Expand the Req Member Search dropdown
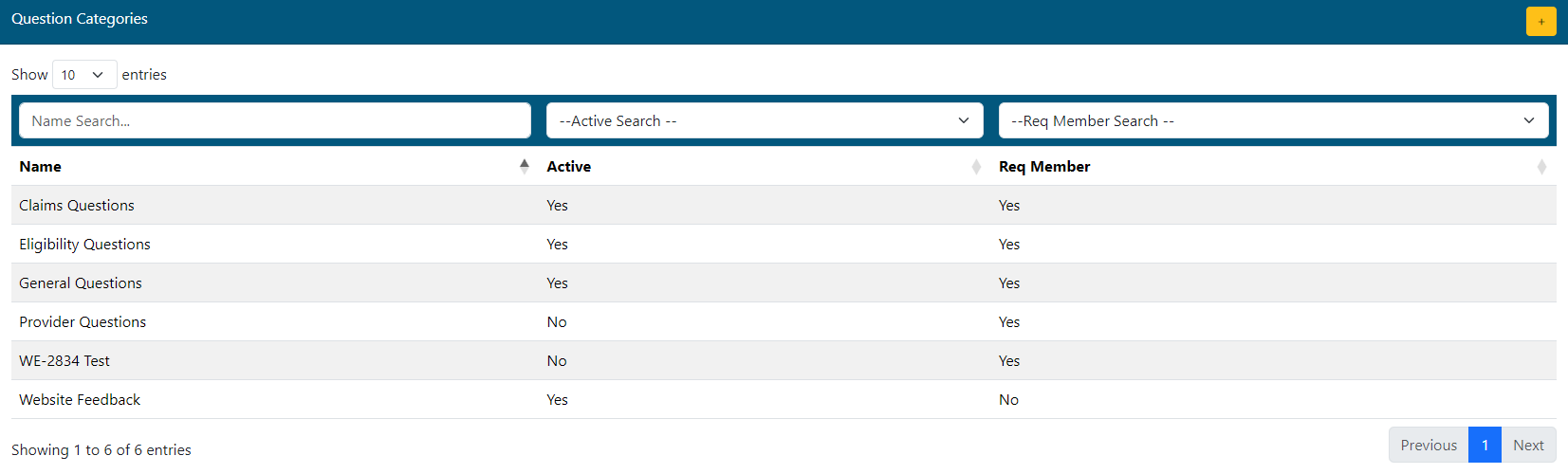 click(x=1272, y=121)
